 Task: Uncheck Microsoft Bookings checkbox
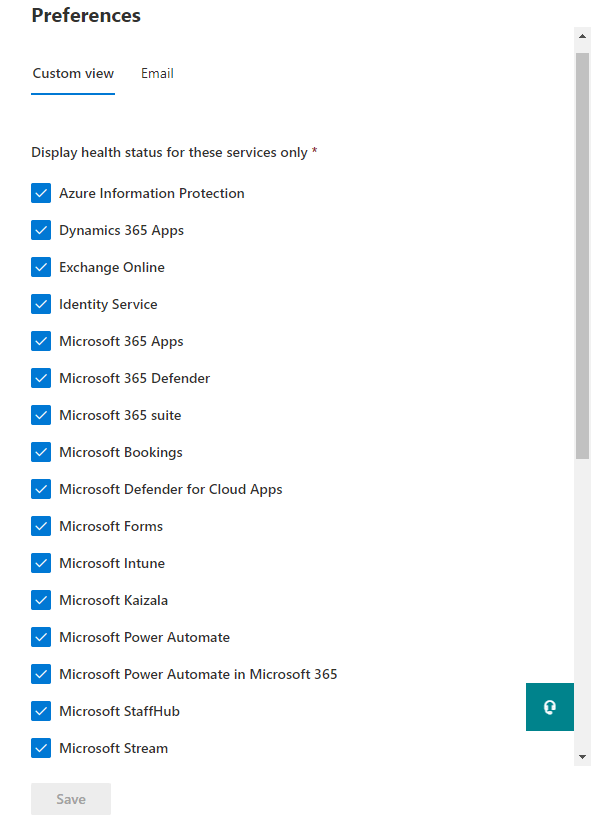coord(41,452)
